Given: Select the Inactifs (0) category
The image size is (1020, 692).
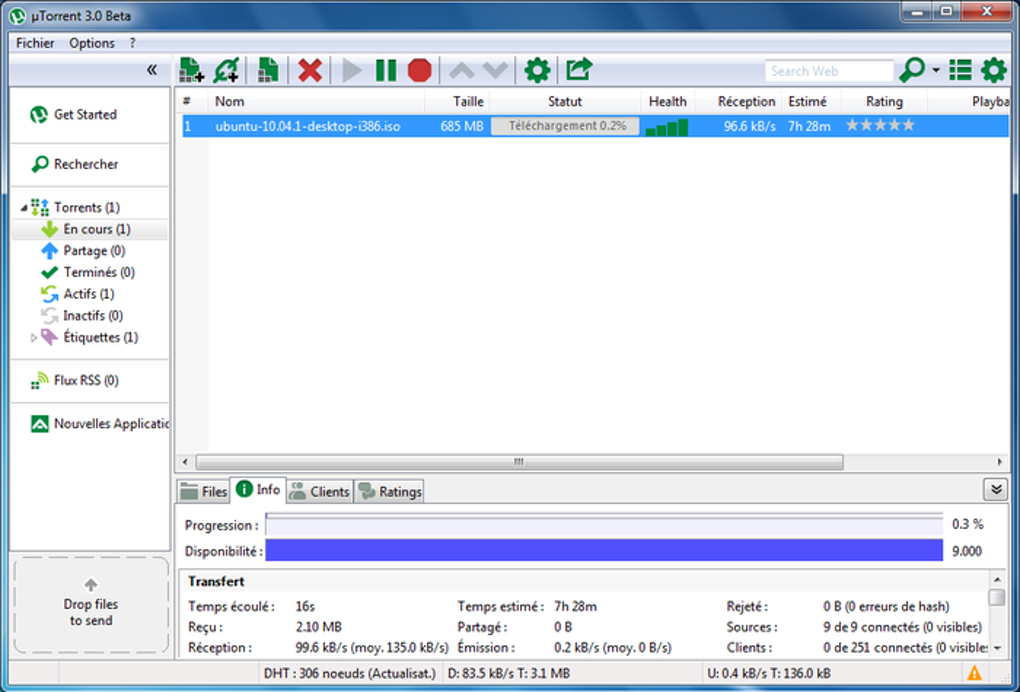Looking at the screenshot, I should click(x=92, y=315).
